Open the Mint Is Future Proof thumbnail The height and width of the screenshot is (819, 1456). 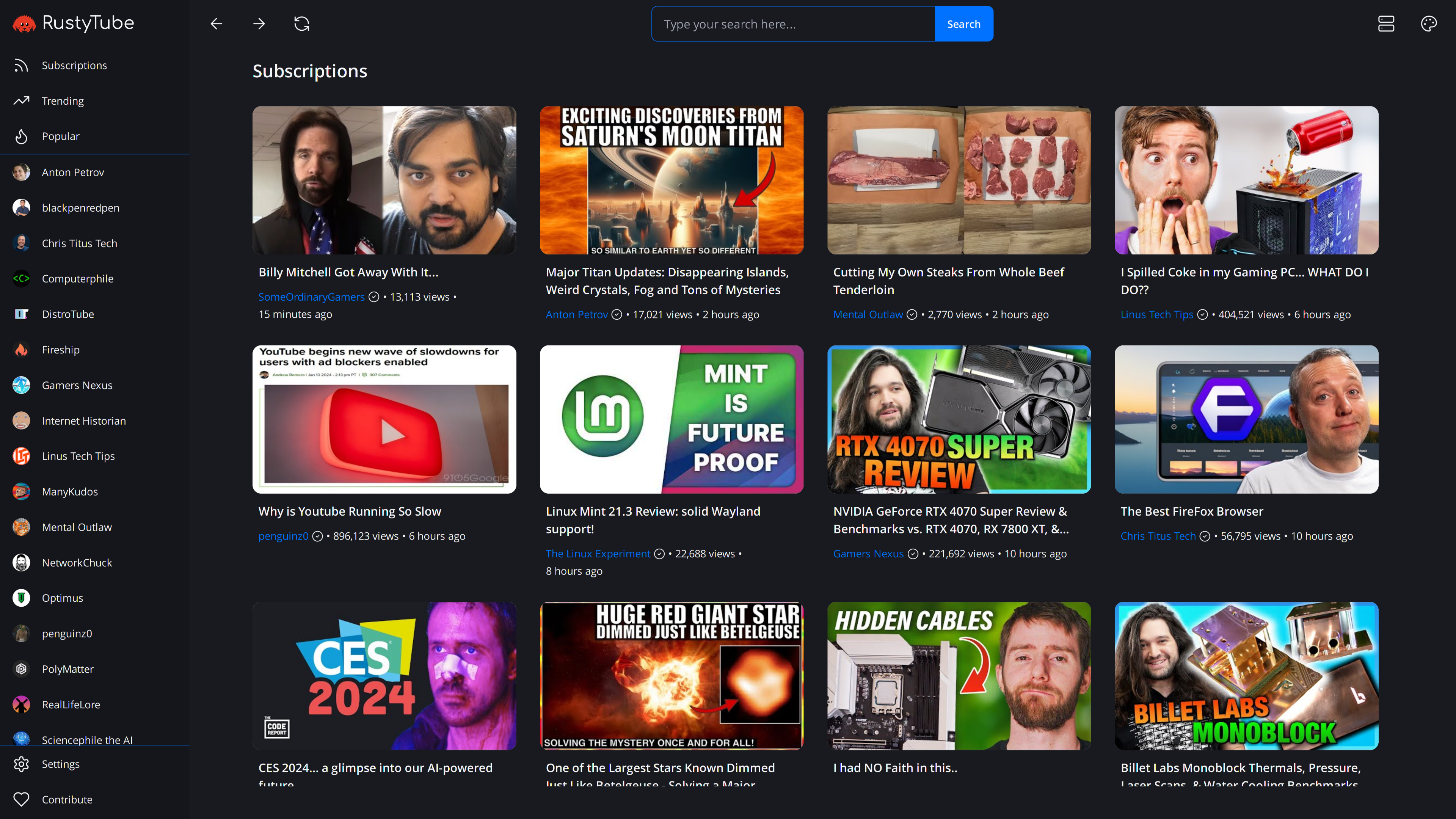672,419
